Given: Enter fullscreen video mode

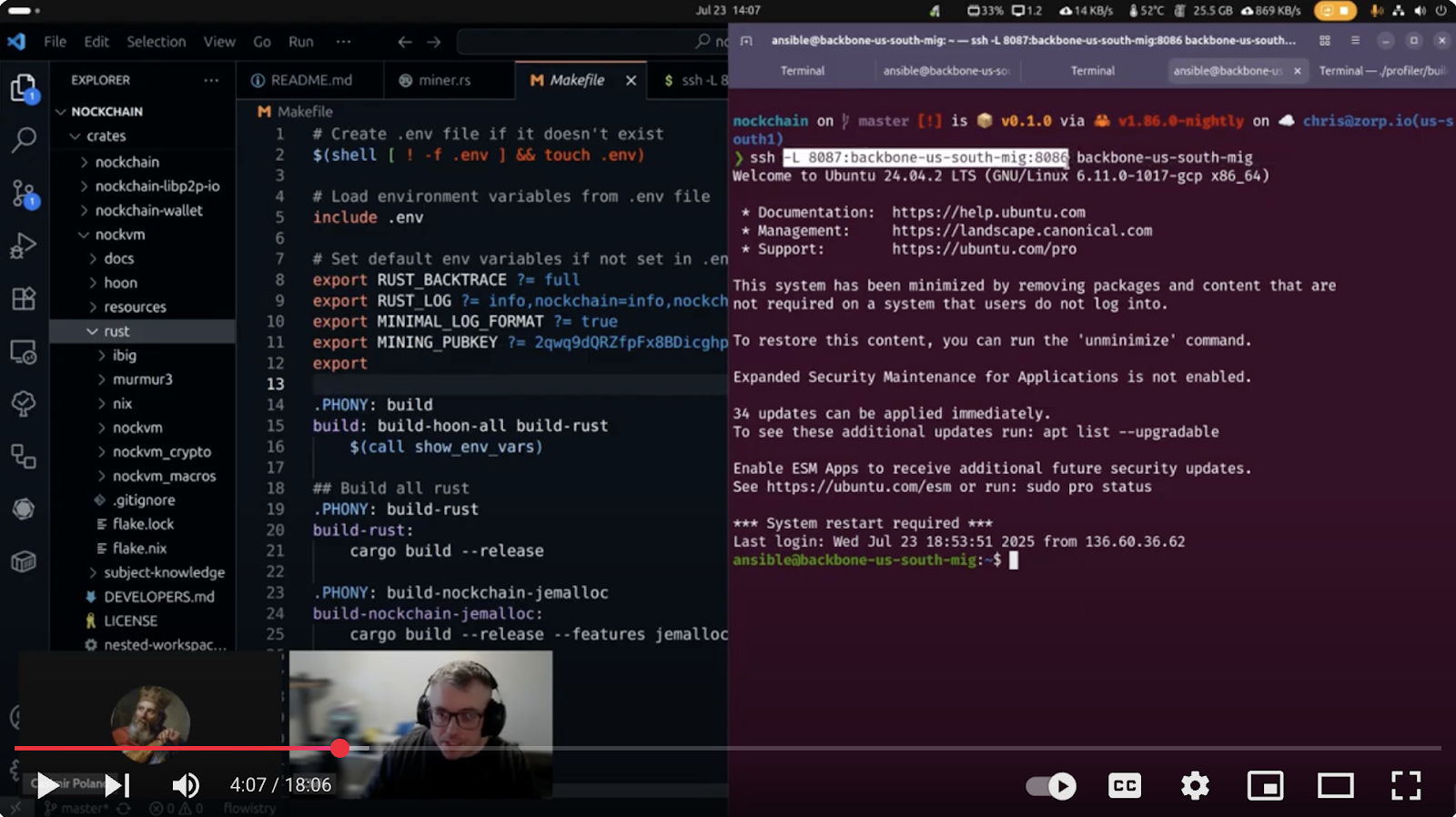Looking at the screenshot, I should coord(1406,785).
